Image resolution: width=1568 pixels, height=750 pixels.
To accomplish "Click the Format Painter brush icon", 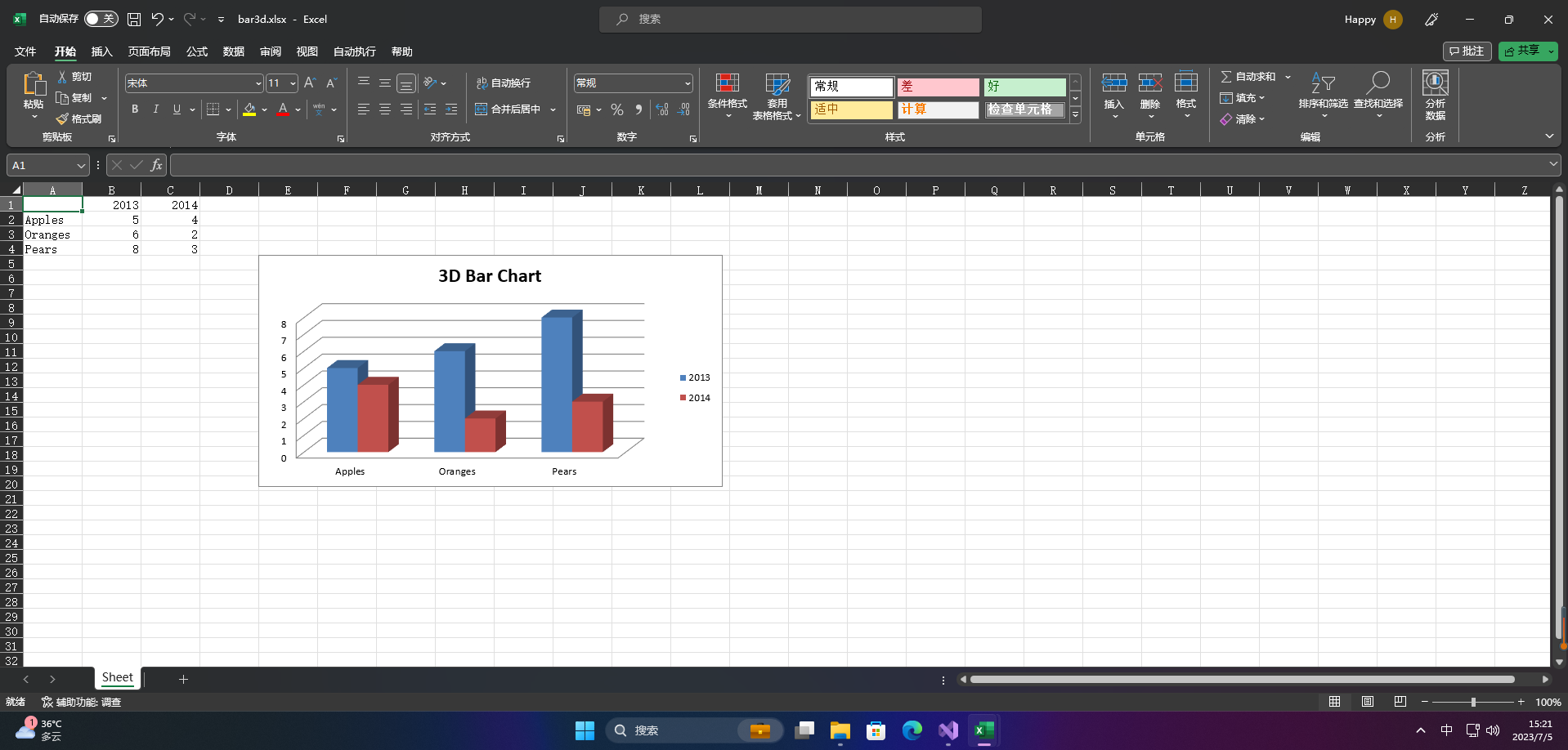I will [62, 118].
